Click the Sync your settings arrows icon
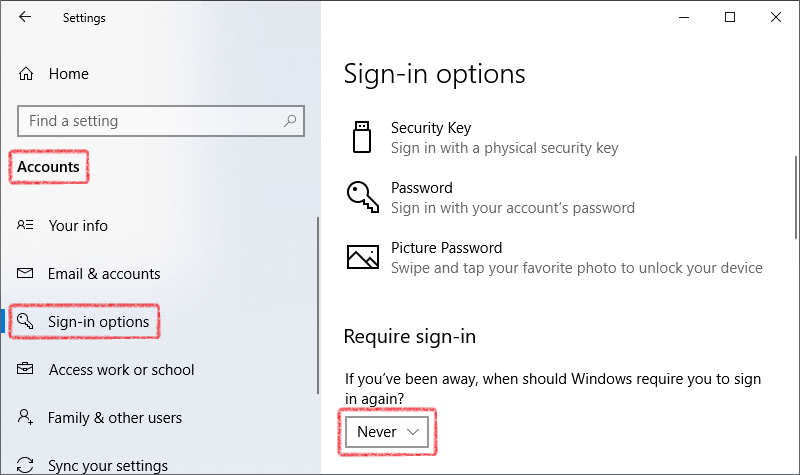The image size is (800, 475). (x=25, y=465)
